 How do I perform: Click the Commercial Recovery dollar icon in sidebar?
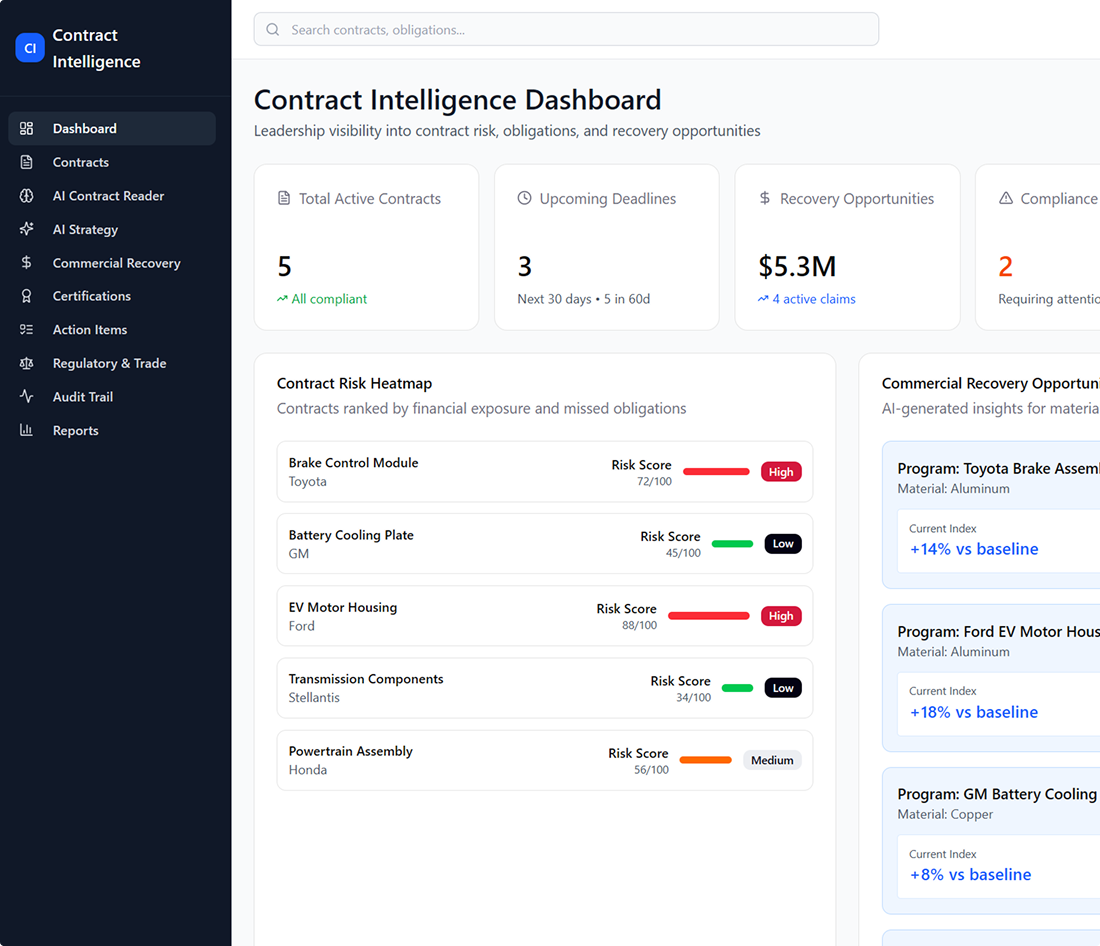pos(27,262)
